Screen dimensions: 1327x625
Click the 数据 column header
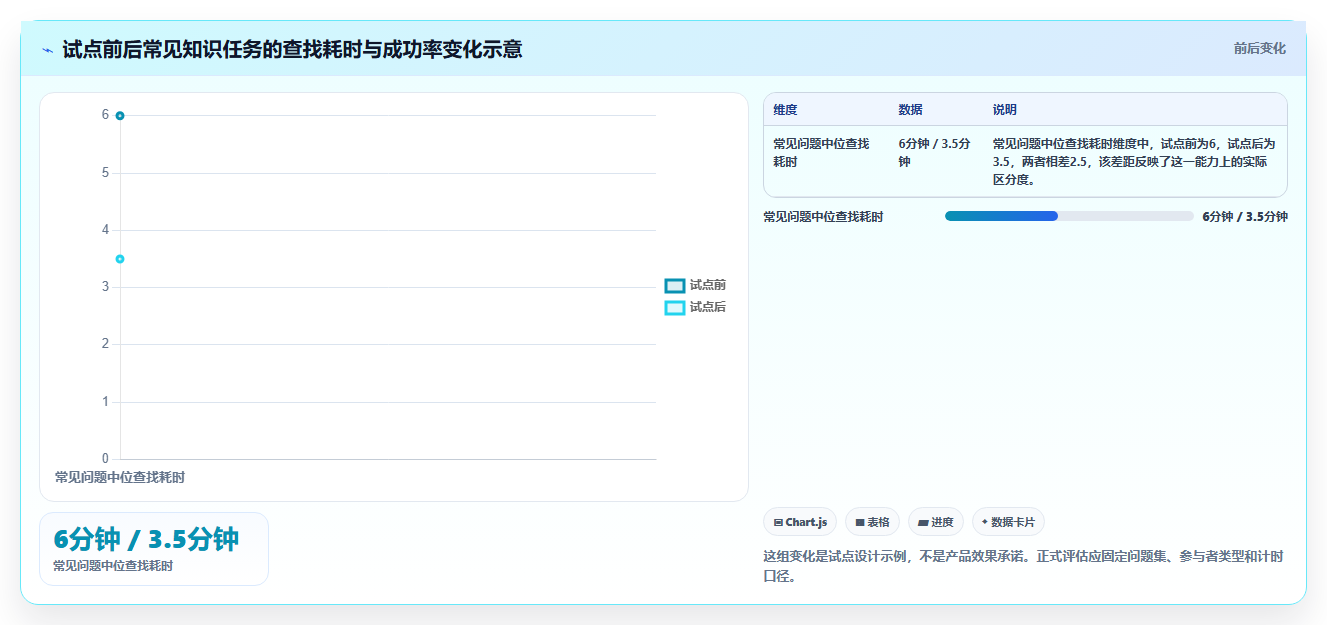(x=910, y=110)
